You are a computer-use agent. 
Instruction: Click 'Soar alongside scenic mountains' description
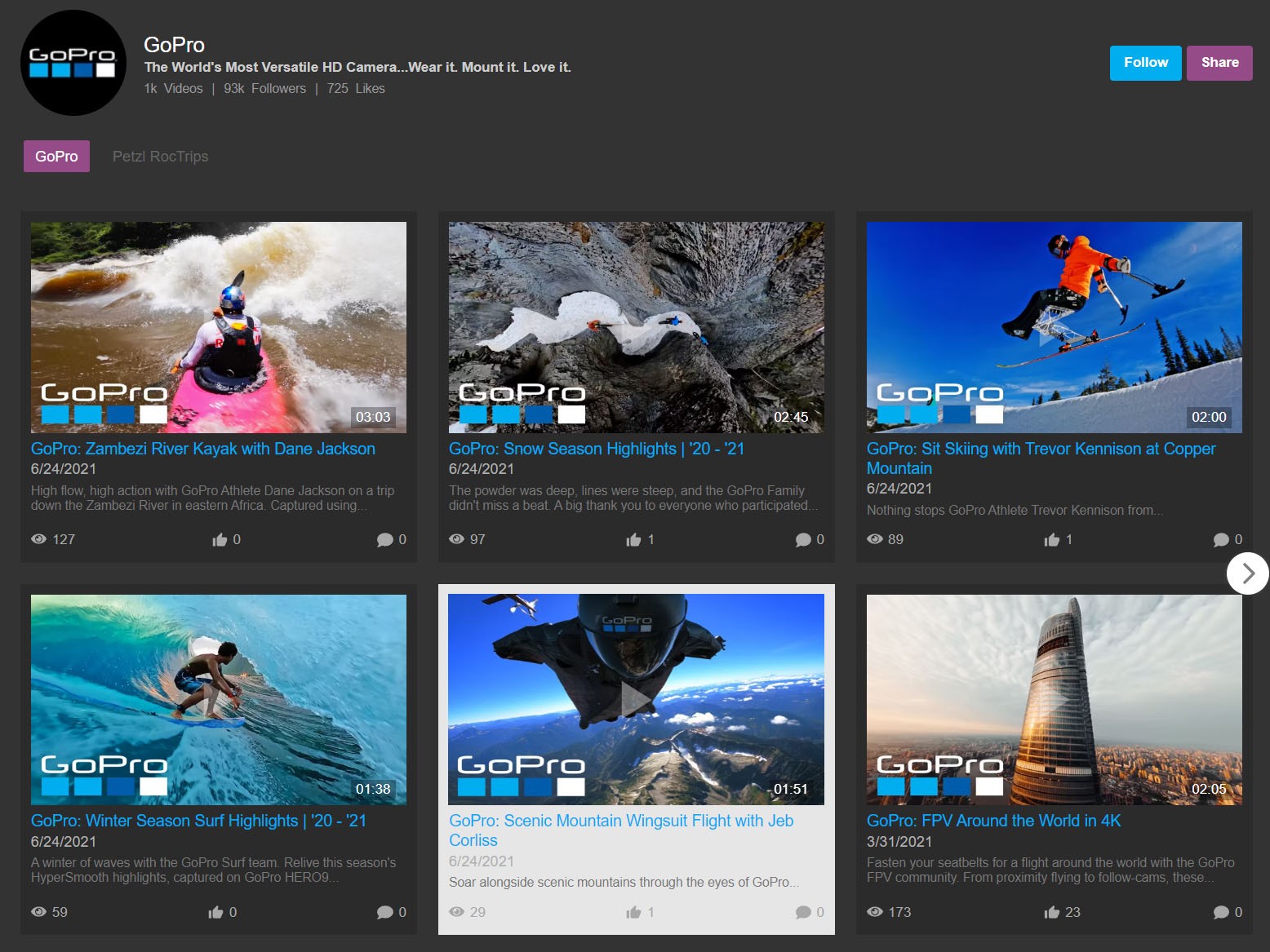point(624,882)
